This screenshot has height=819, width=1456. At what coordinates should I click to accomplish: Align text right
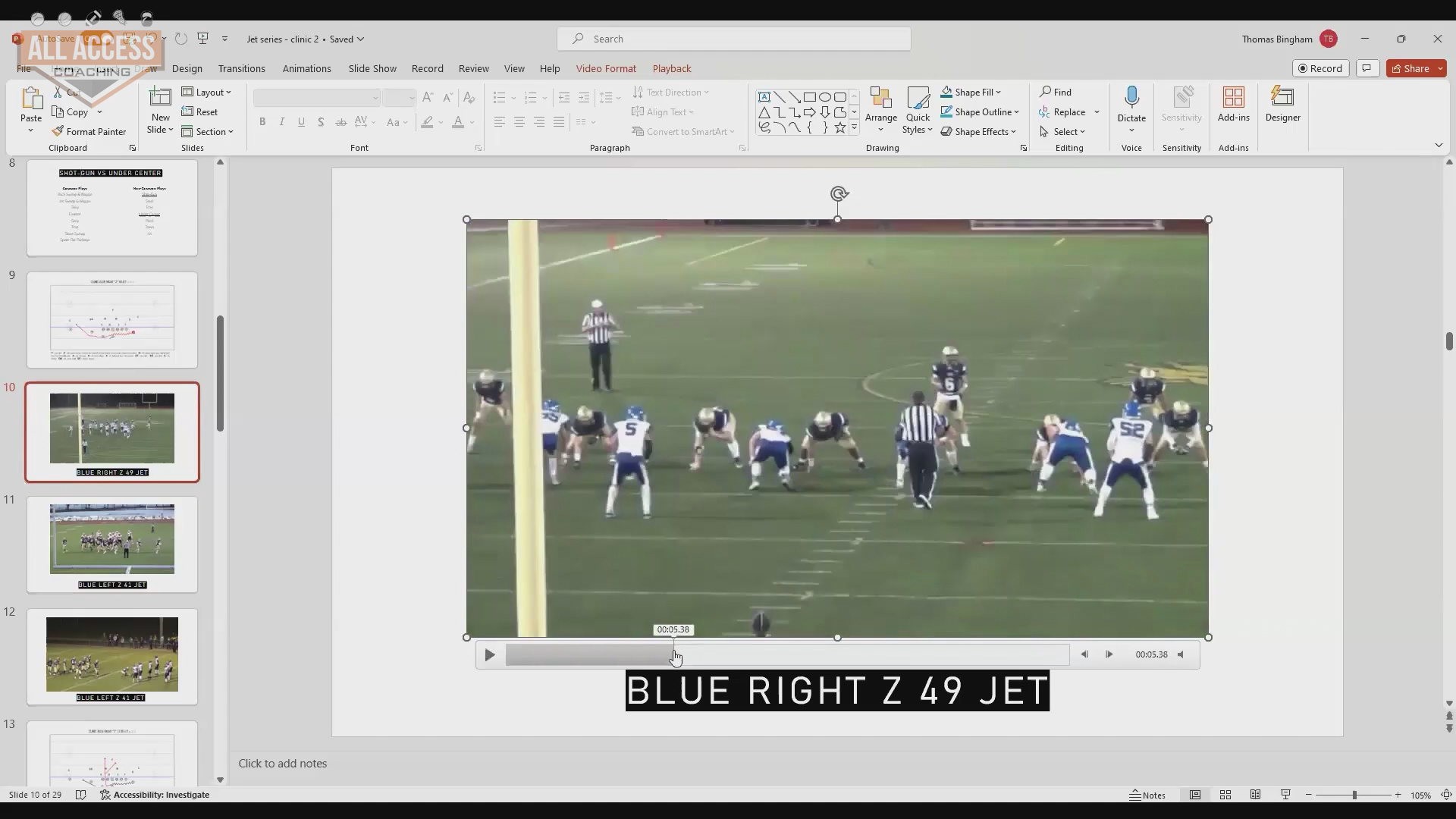tap(538, 121)
